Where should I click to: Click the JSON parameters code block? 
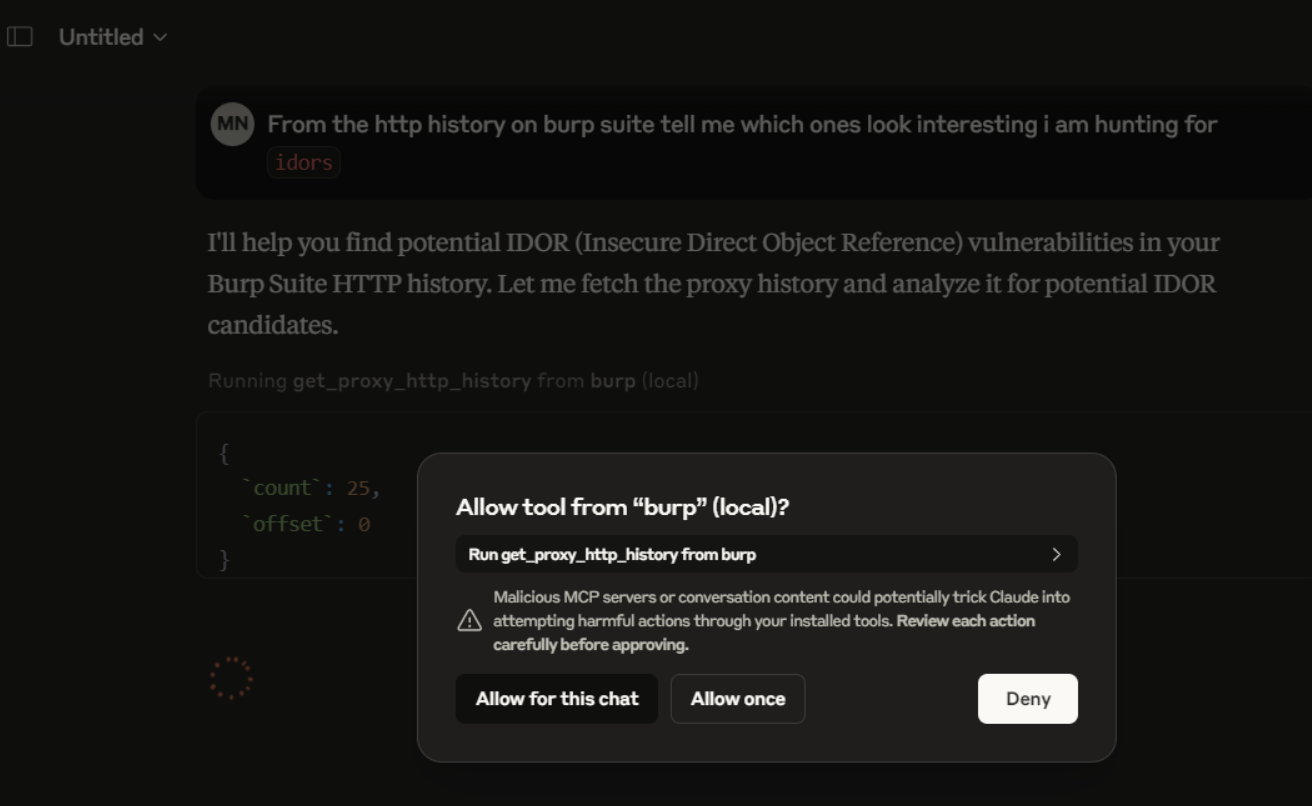point(754,495)
